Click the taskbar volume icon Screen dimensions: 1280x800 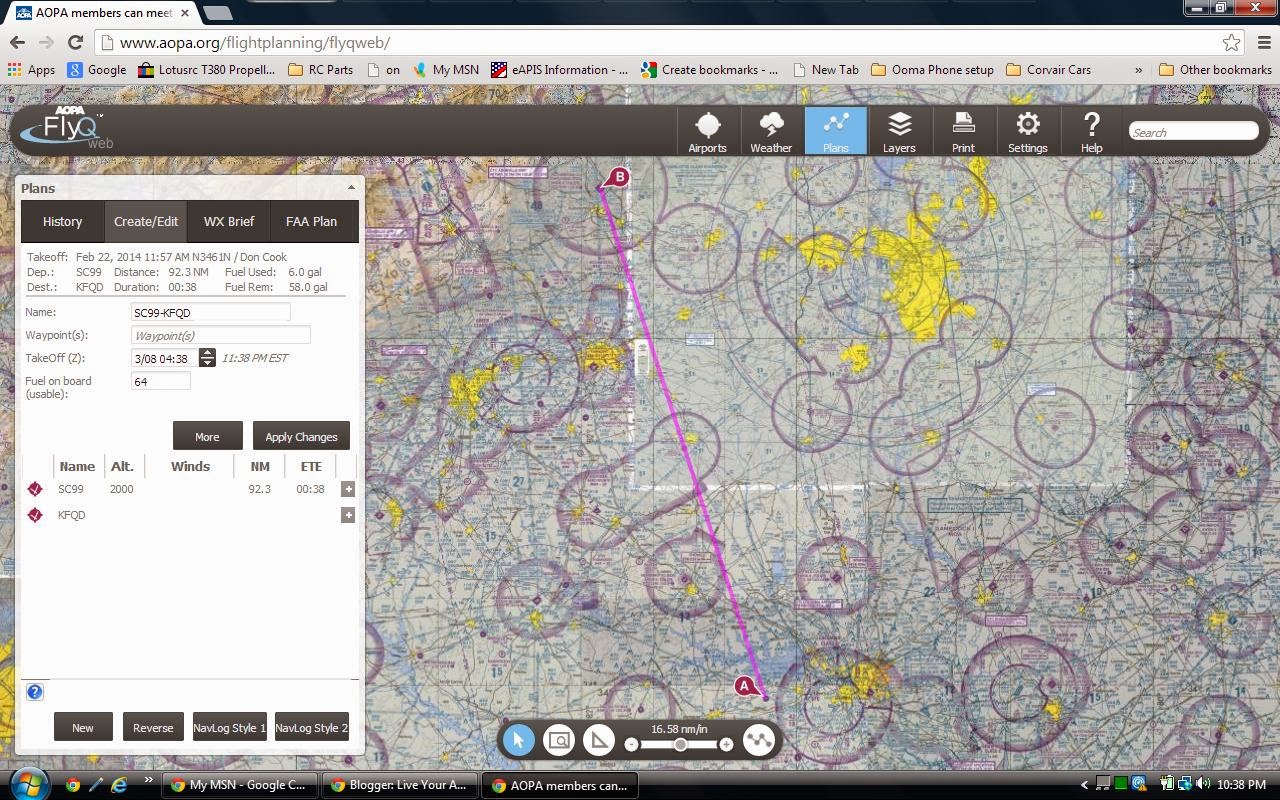[x=1202, y=784]
